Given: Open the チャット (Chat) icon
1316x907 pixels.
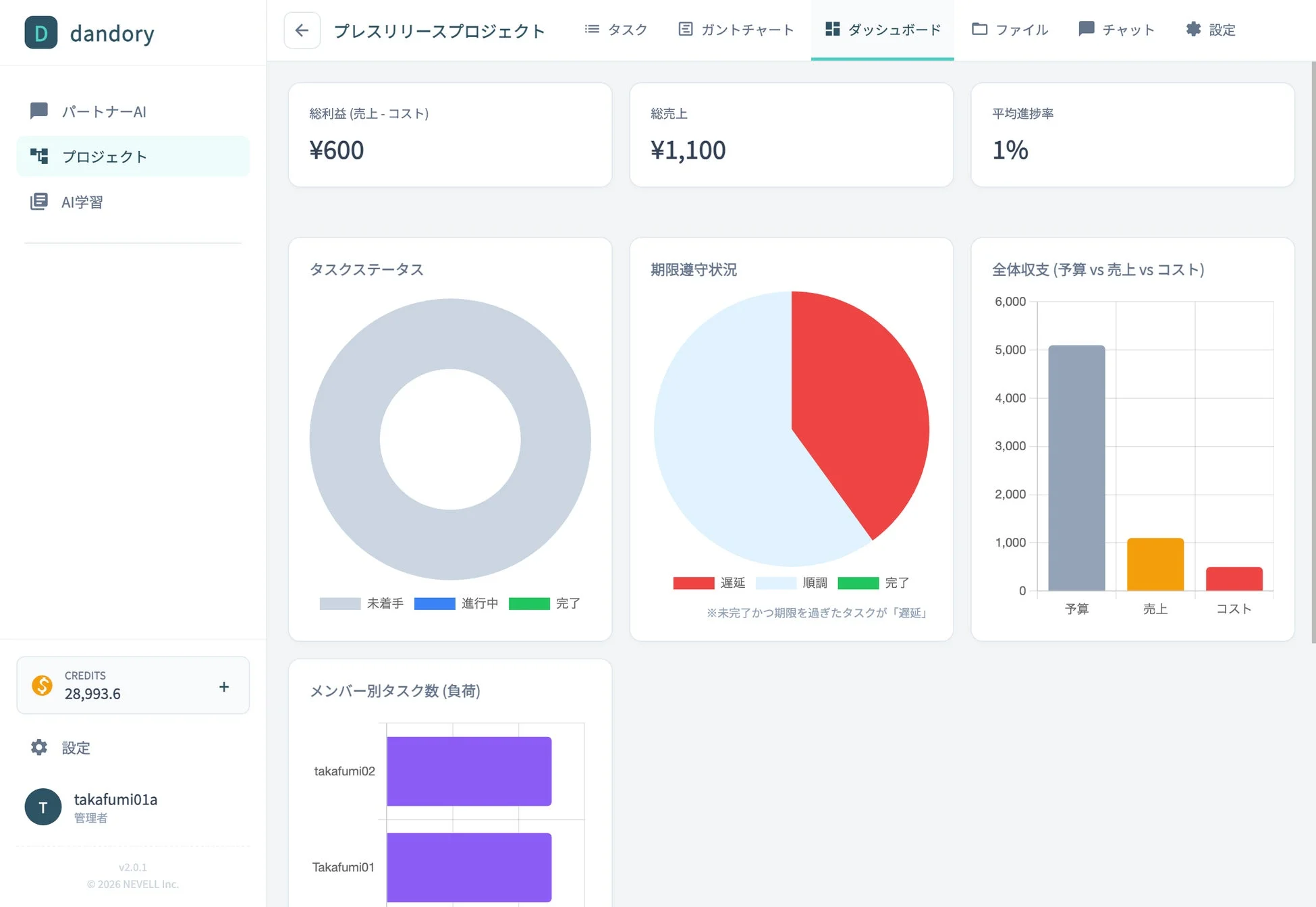Looking at the screenshot, I should point(1087,29).
